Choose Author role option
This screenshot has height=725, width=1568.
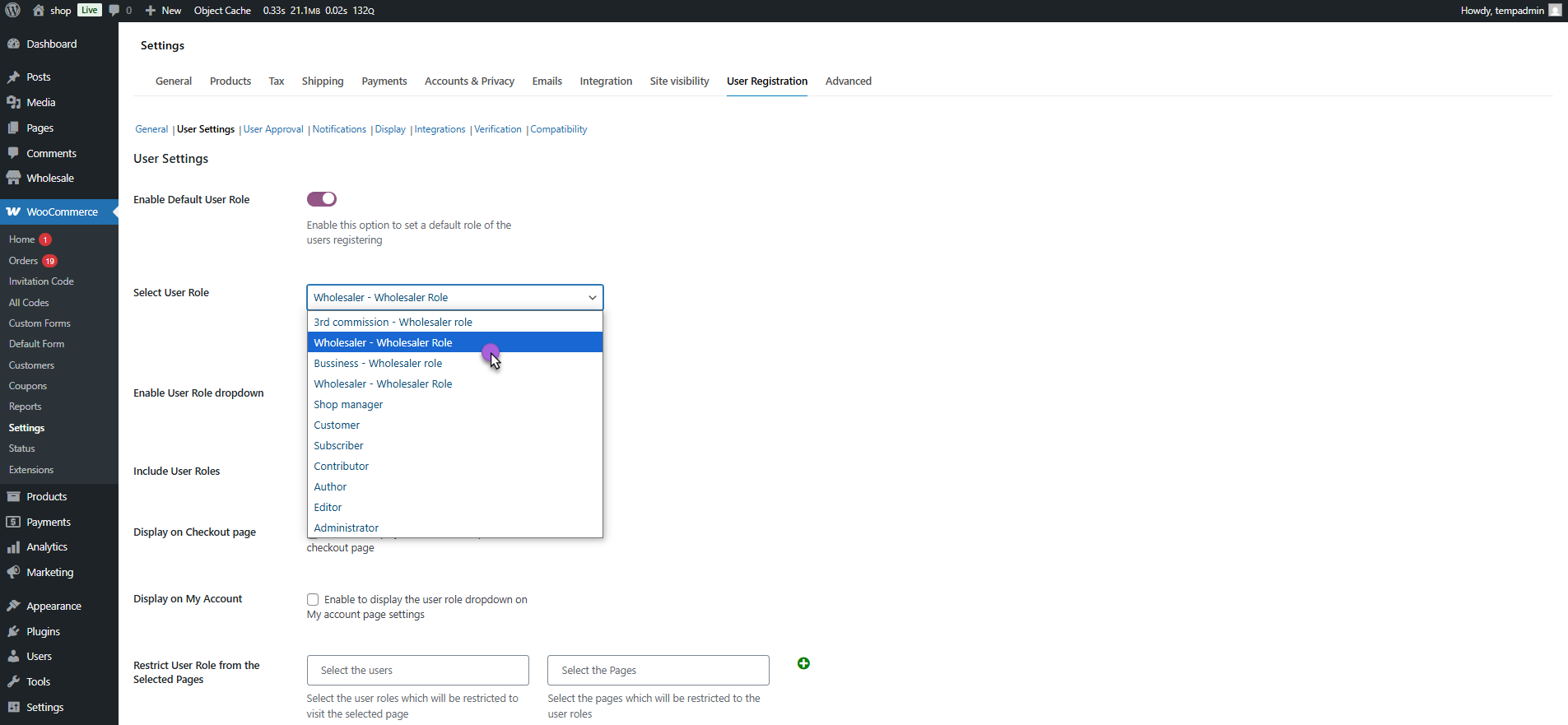pyautogui.click(x=455, y=486)
